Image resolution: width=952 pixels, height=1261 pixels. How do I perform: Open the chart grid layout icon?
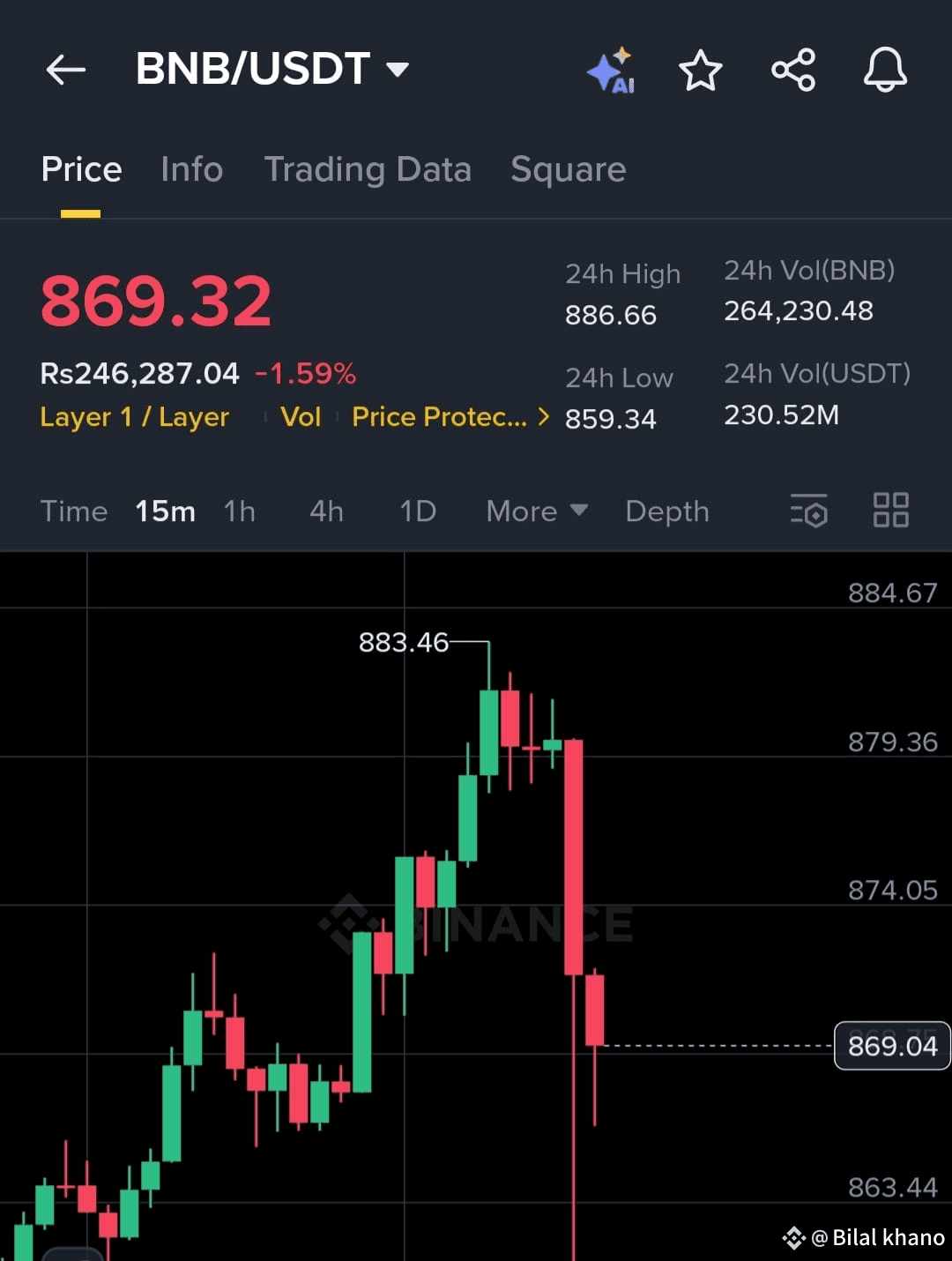tap(890, 510)
